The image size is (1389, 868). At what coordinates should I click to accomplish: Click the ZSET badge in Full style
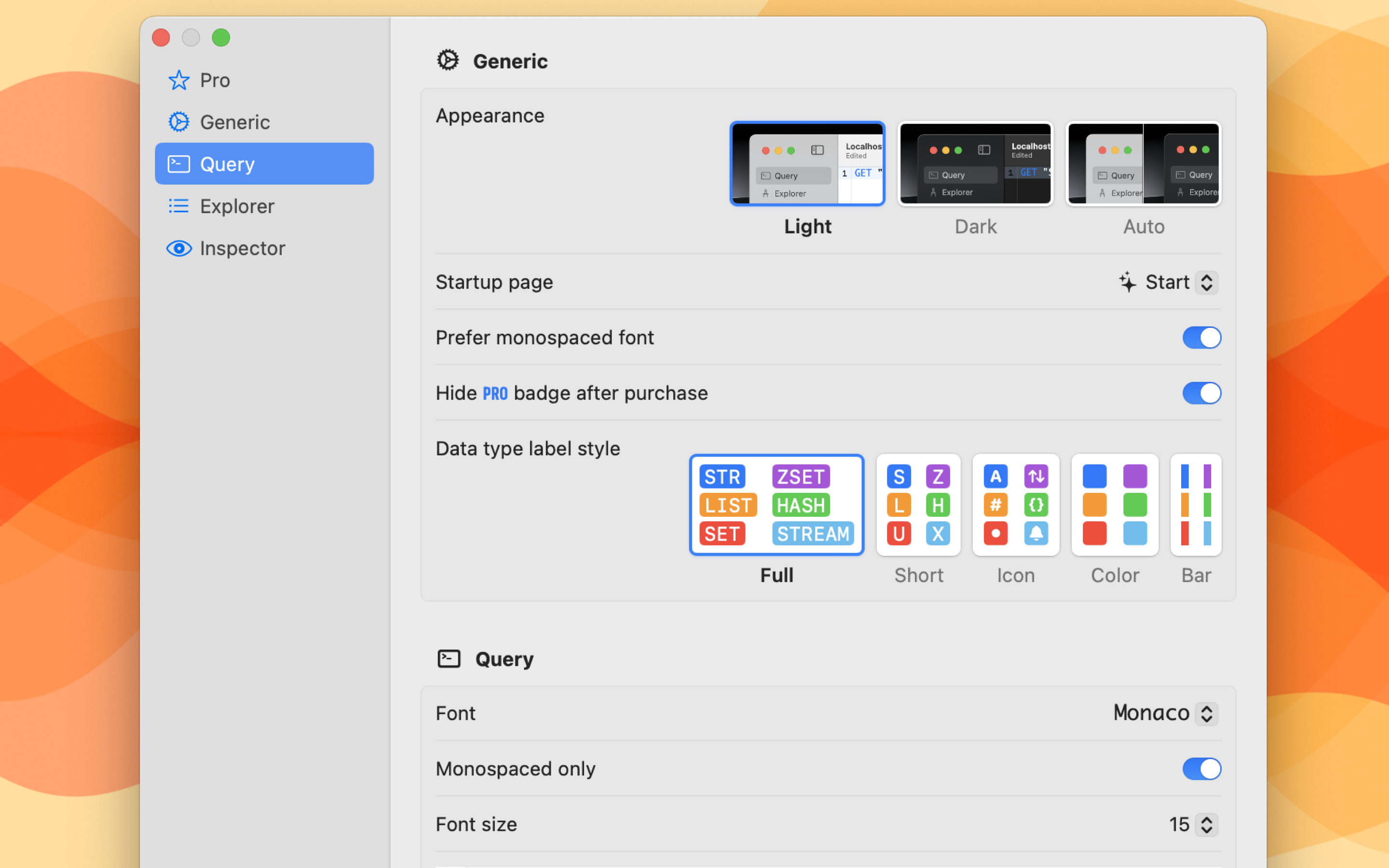click(x=801, y=476)
